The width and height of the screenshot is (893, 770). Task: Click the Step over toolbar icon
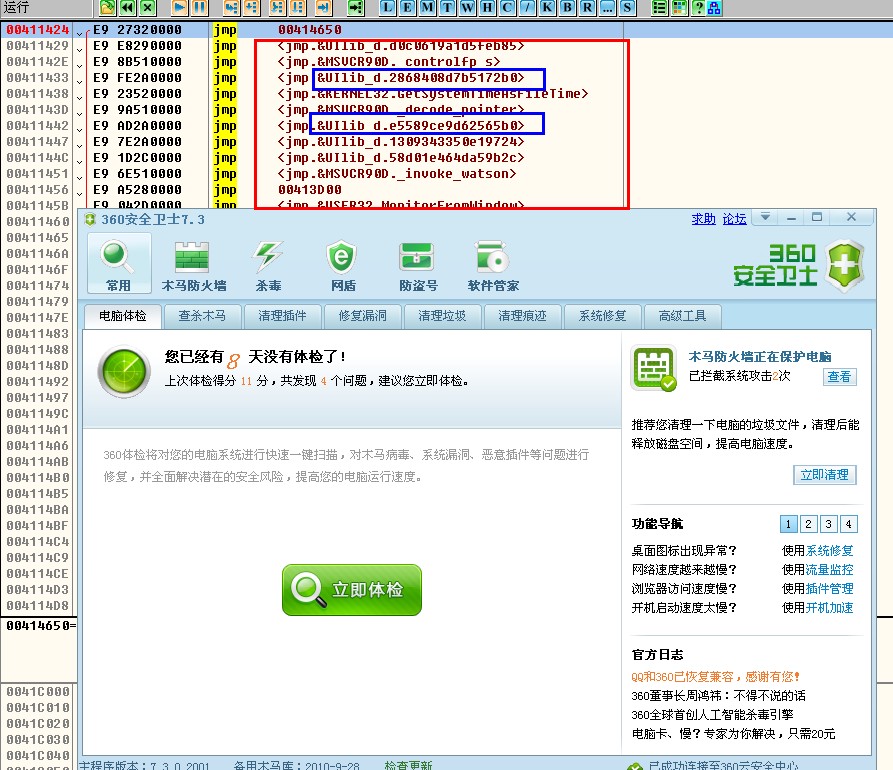[252, 7]
